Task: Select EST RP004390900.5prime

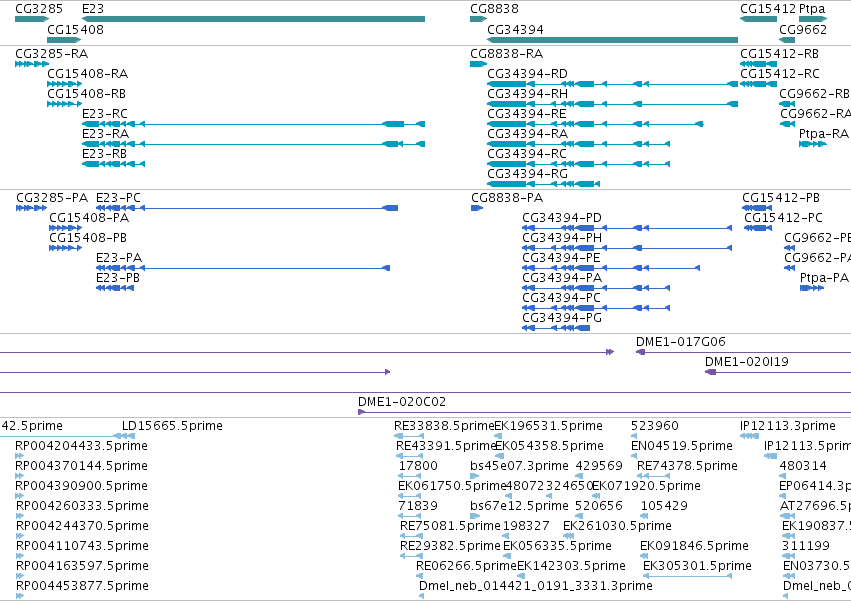Action: point(81,486)
